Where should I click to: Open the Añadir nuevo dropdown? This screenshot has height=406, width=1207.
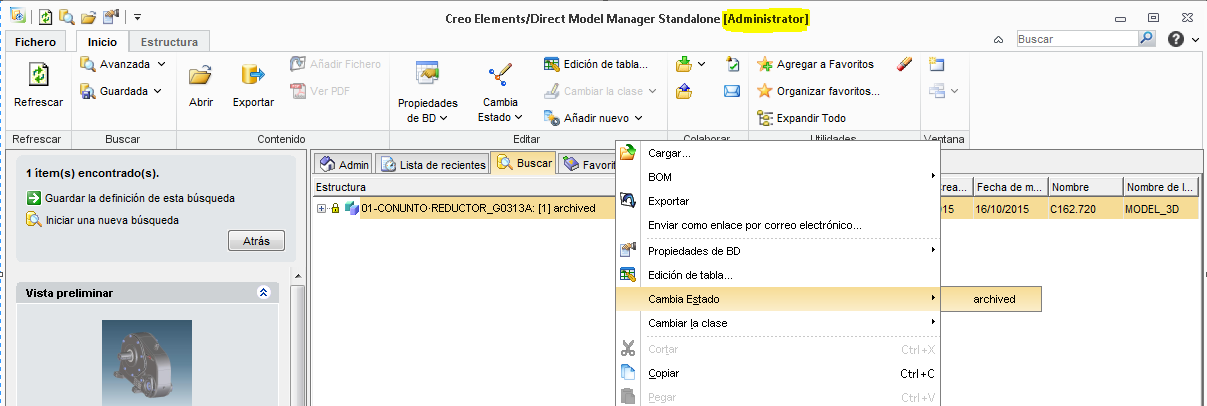[x=594, y=118]
